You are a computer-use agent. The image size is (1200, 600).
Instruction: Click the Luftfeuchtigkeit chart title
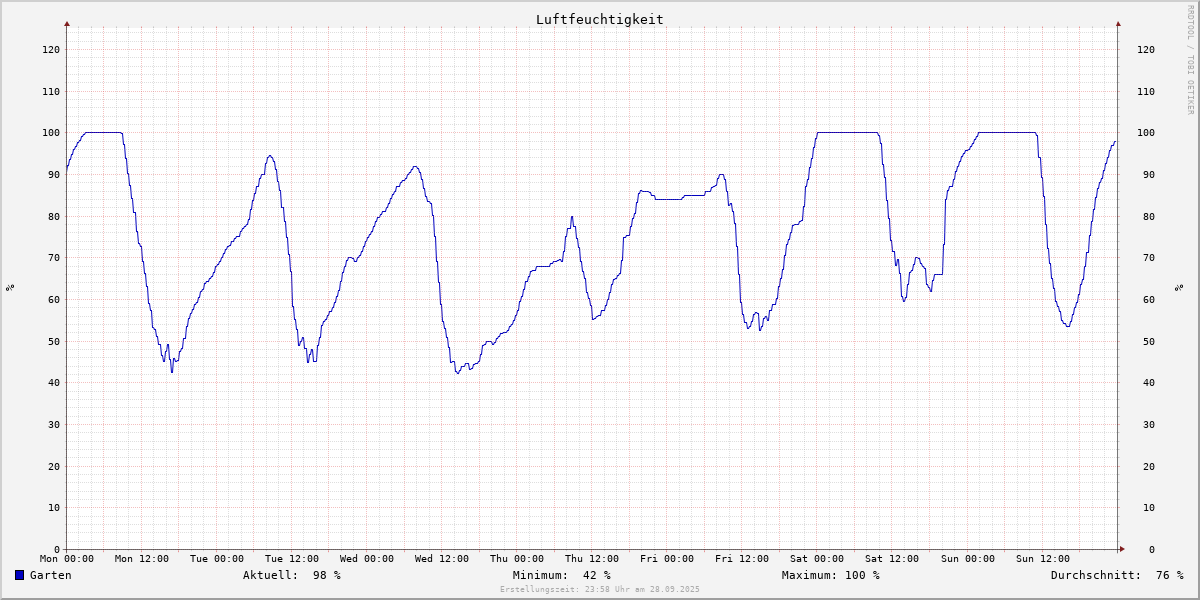(599, 19)
